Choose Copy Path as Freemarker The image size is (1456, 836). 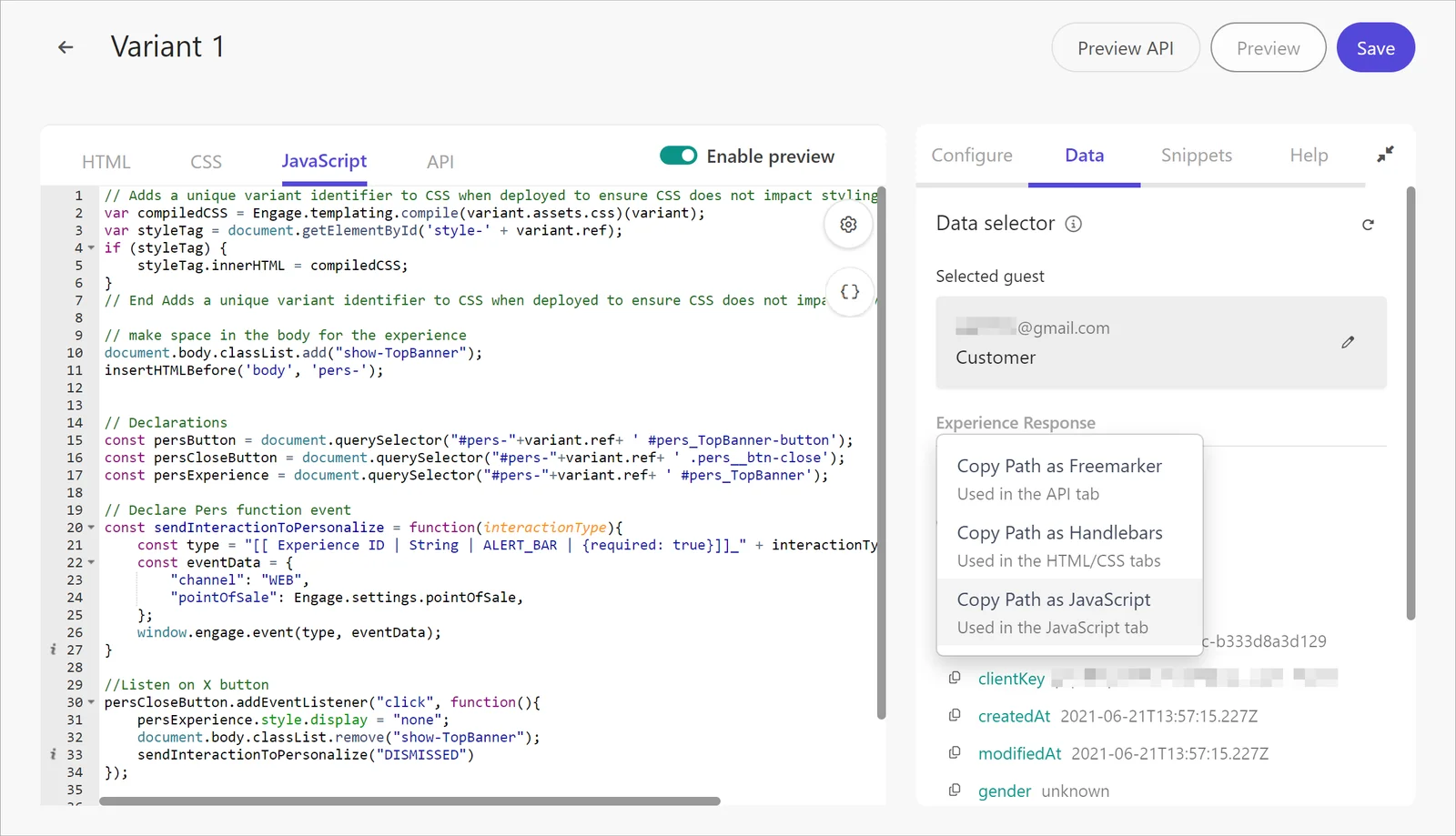coord(1069,478)
